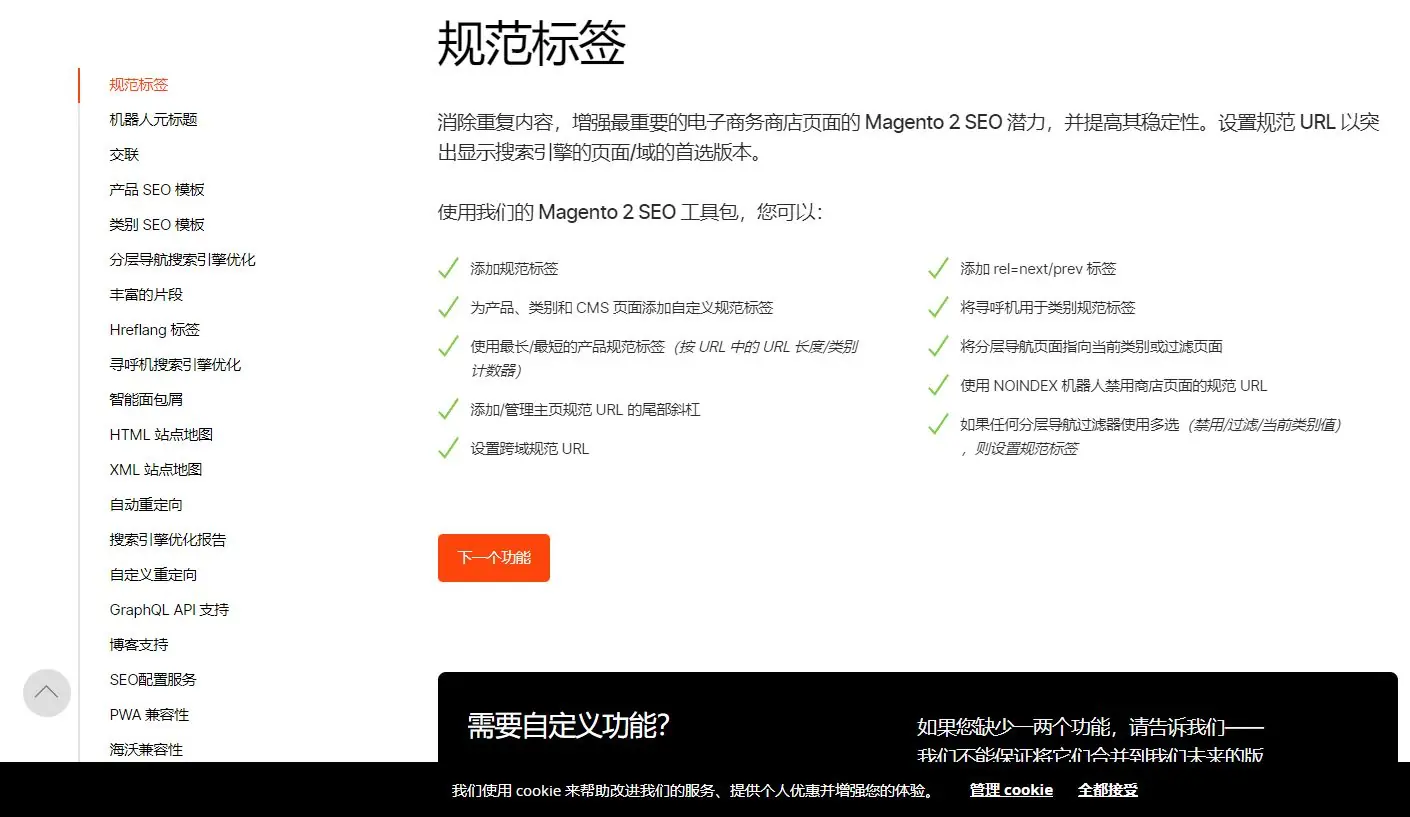Click 管理 cookie in cookie banner
The height and width of the screenshot is (817, 1410).
pos(1011,790)
